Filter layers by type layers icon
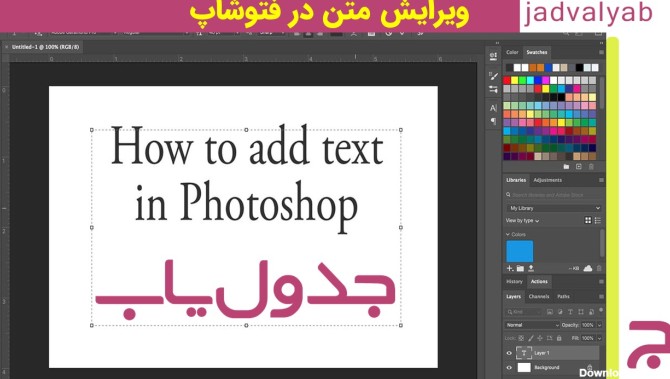Screen dimensions: 670x379 point(570,312)
